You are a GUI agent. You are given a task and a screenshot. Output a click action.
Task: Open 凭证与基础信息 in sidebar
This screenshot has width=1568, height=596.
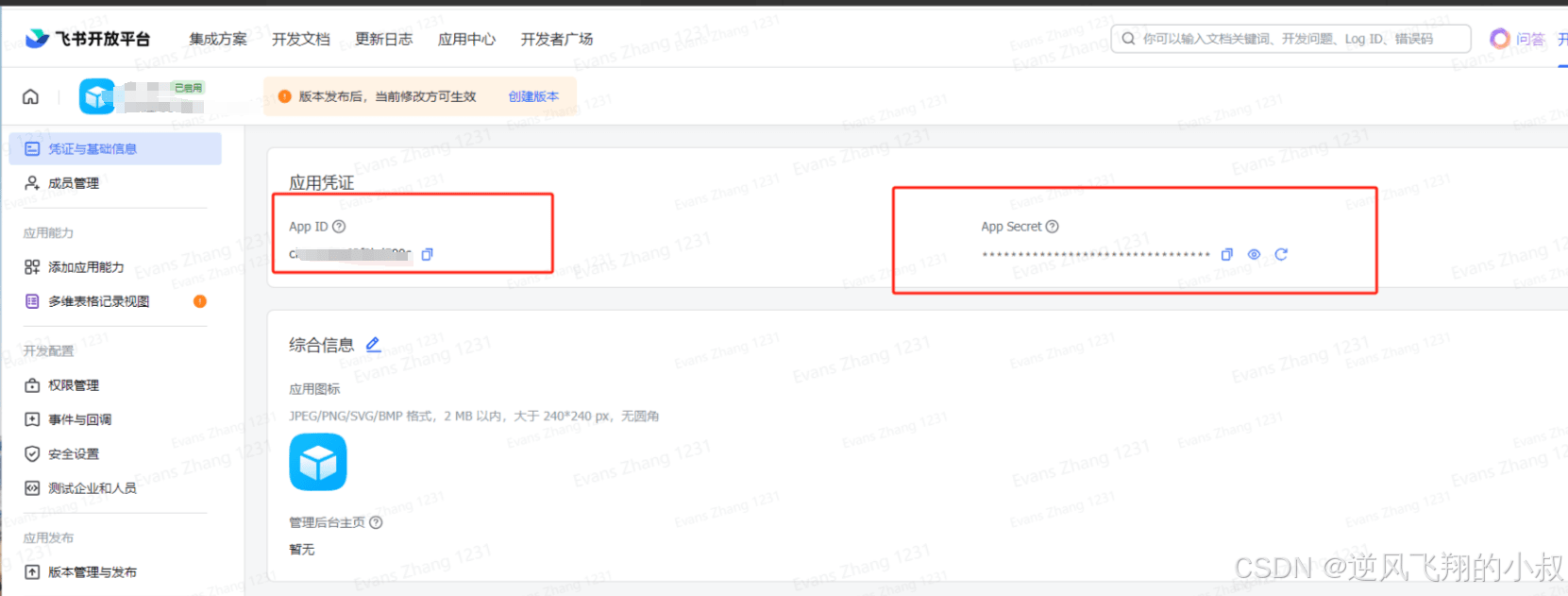(x=115, y=149)
